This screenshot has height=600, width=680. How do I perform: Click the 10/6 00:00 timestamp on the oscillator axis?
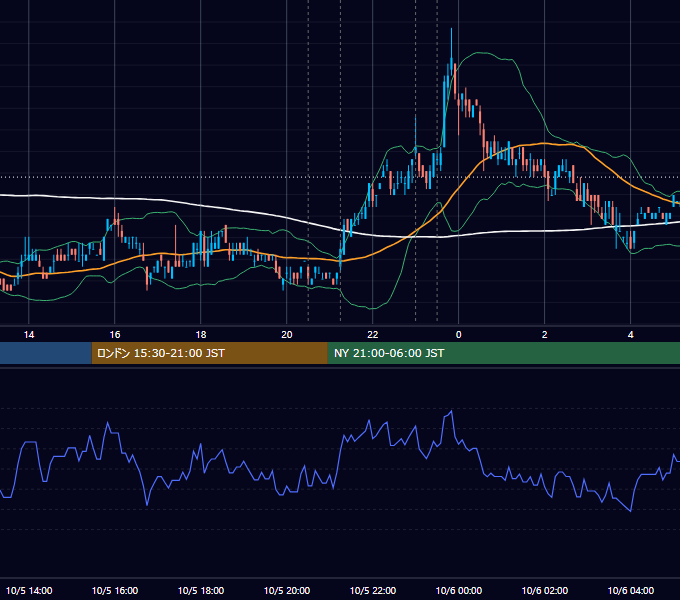458,590
